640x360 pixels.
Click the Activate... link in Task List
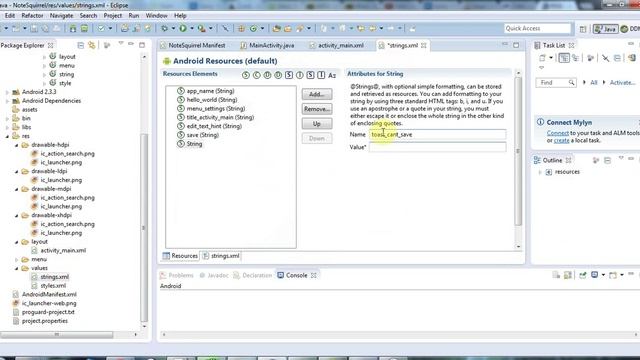(622, 82)
